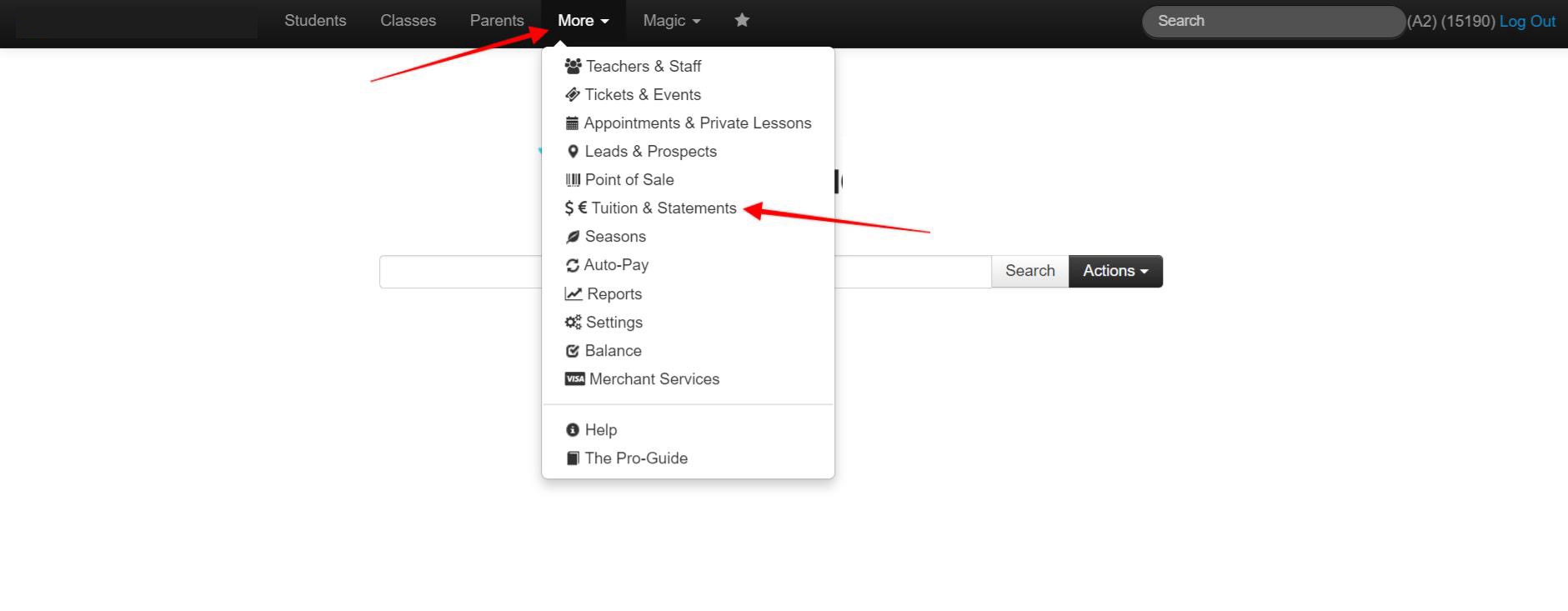Click the Reports chart icon
The image size is (1568, 611).
tap(574, 294)
